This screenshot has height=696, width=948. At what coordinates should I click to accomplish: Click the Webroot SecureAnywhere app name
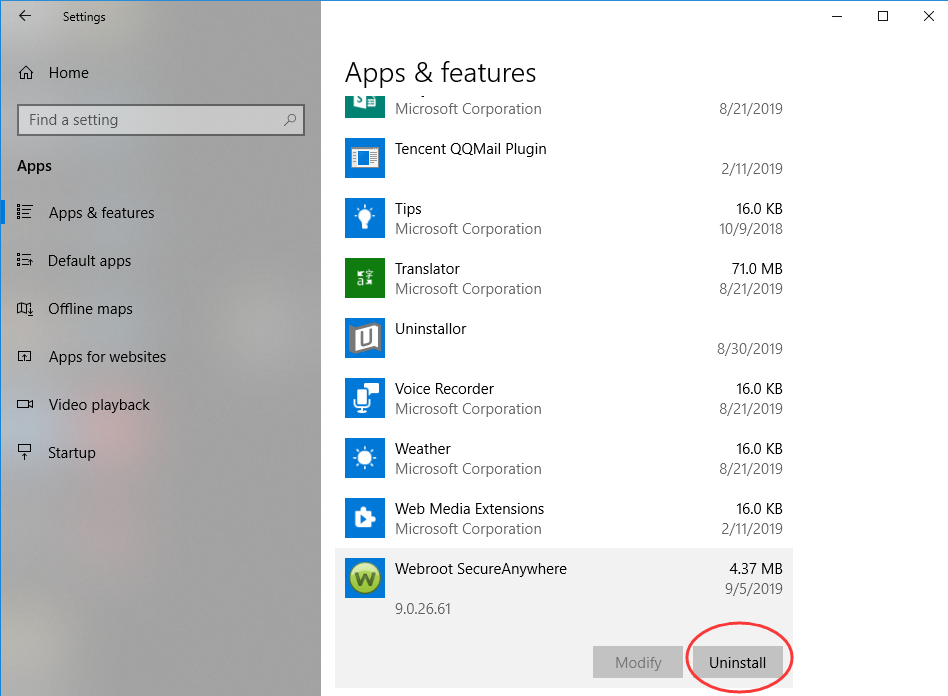tap(481, 568)
